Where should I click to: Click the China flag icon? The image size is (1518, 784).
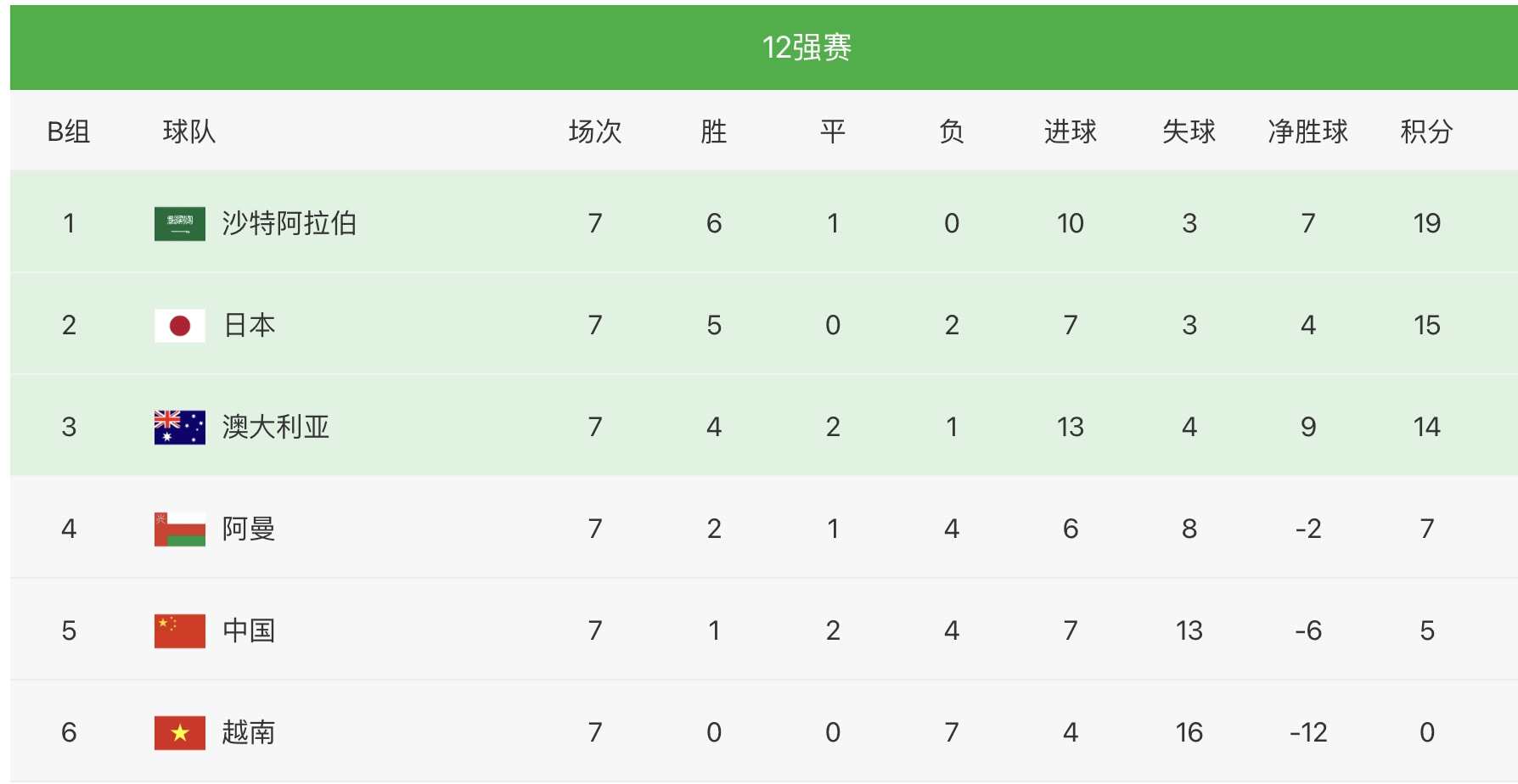(x=180, y=631)
